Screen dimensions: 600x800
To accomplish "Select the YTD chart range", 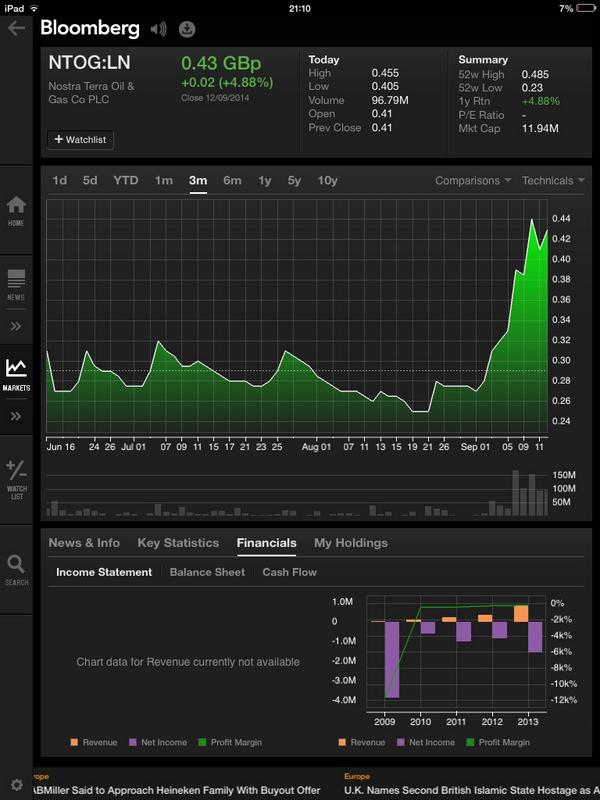I will point(126,181).
